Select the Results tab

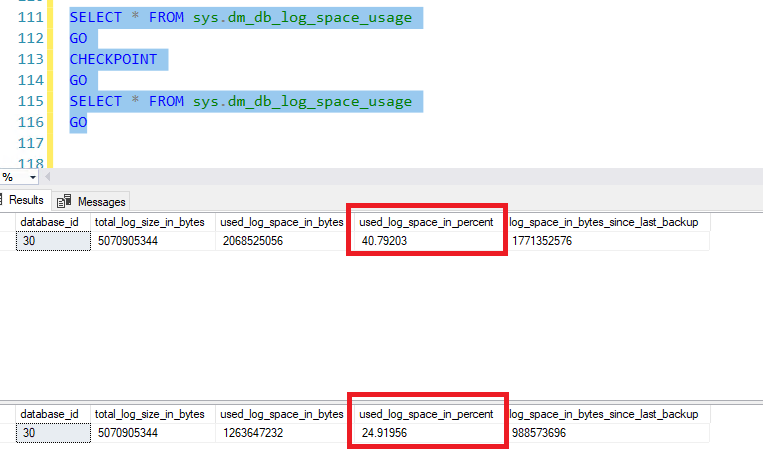point(25,200)
